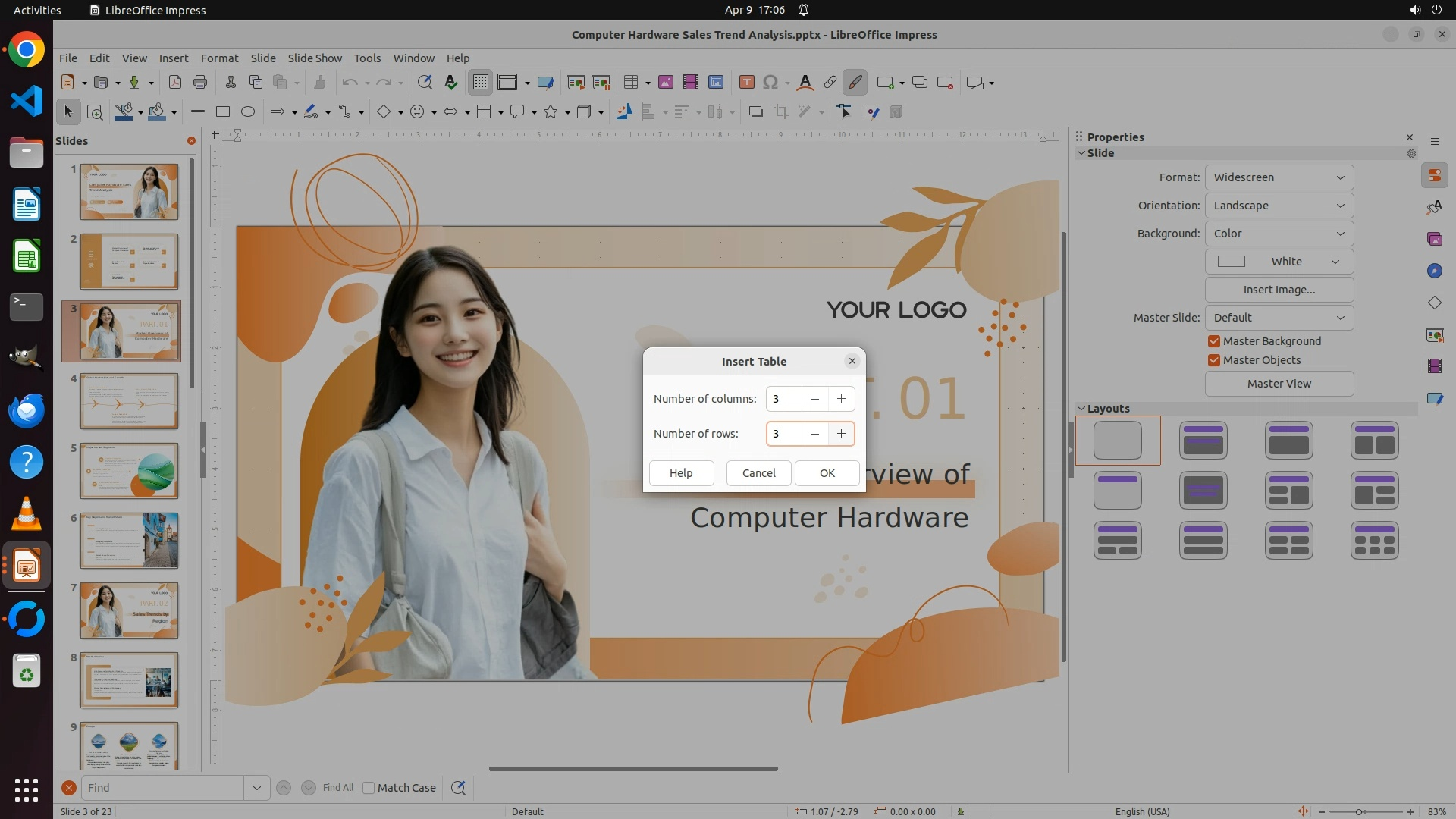Click the Export as PDF icon
This screenshot has width=1456, height=819.
coord(174,83)
